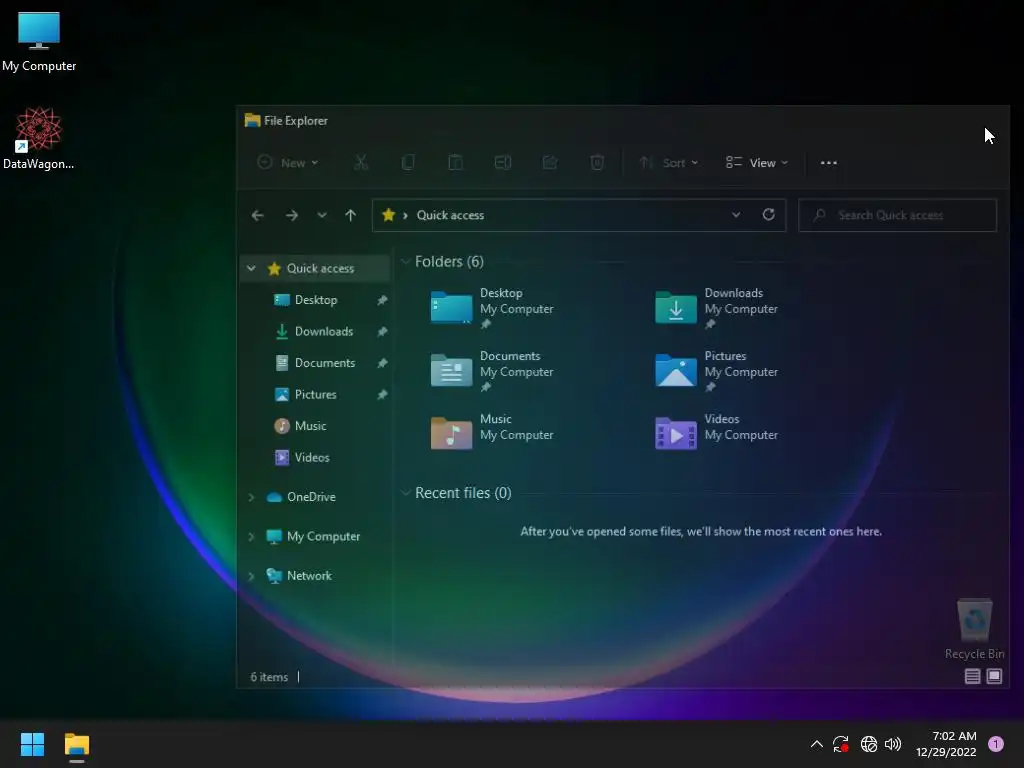This screenshot has width=1024, height=768.
Task: Open the See more ellipsis menu
Action: tap(829, 163)
